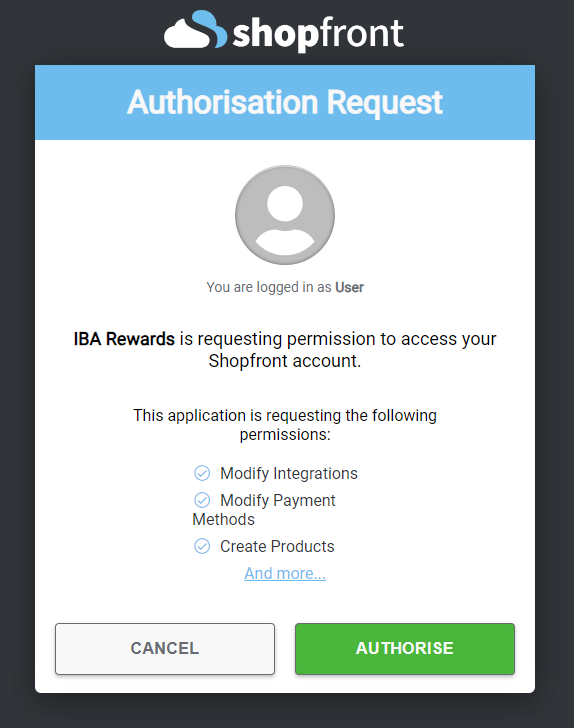Click the bold User username

[349, 287]
